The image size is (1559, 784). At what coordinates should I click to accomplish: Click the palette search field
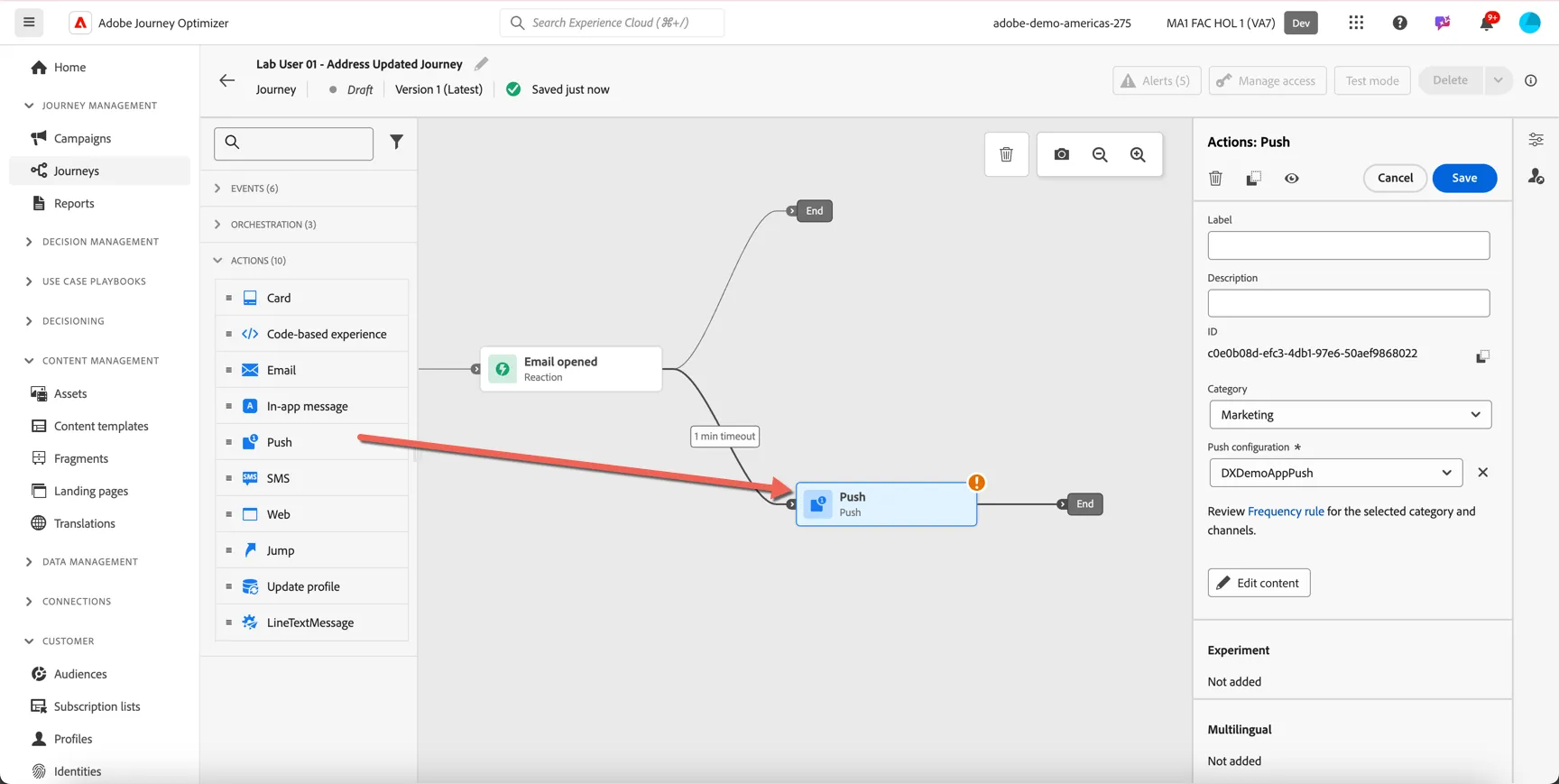click(294, 143)
